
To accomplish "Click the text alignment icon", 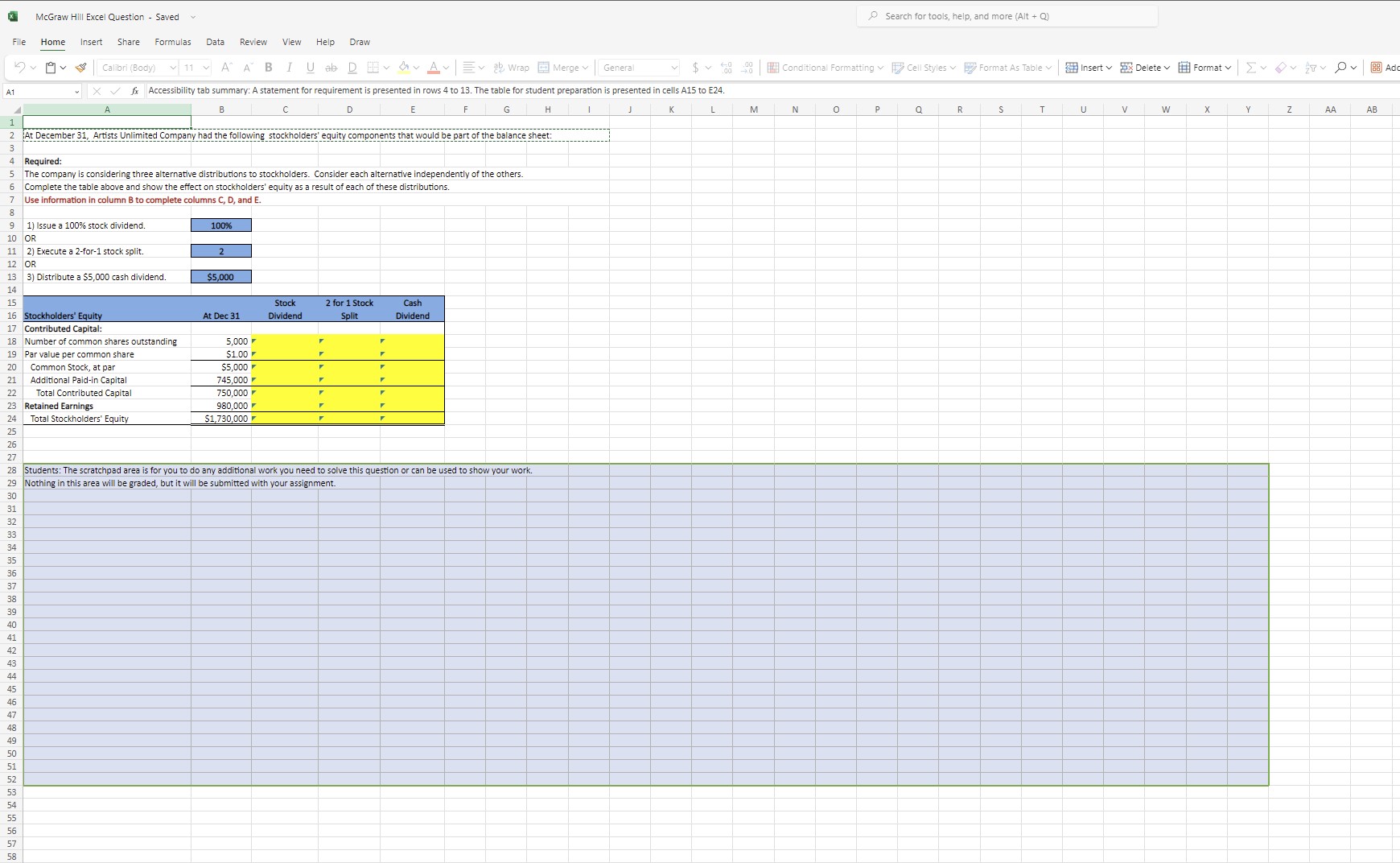I will [468, 68].
